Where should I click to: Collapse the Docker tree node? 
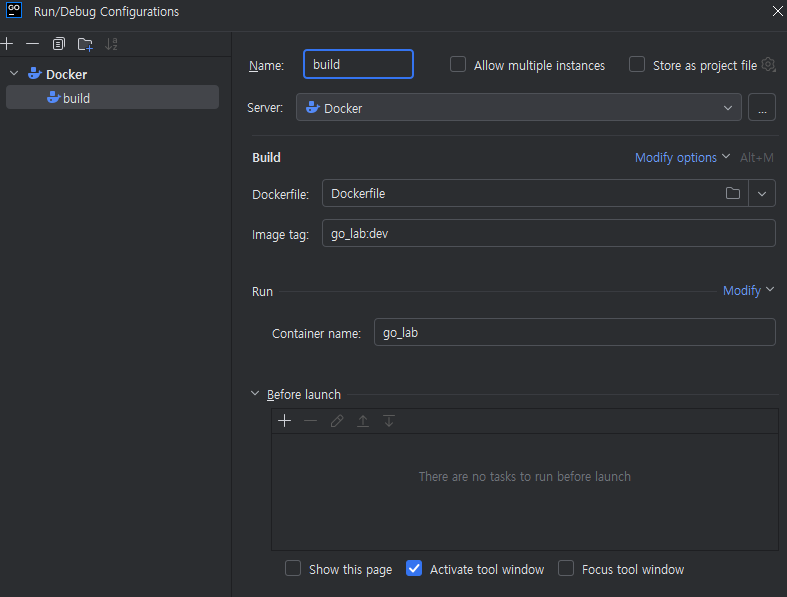[x=14, y=74]
